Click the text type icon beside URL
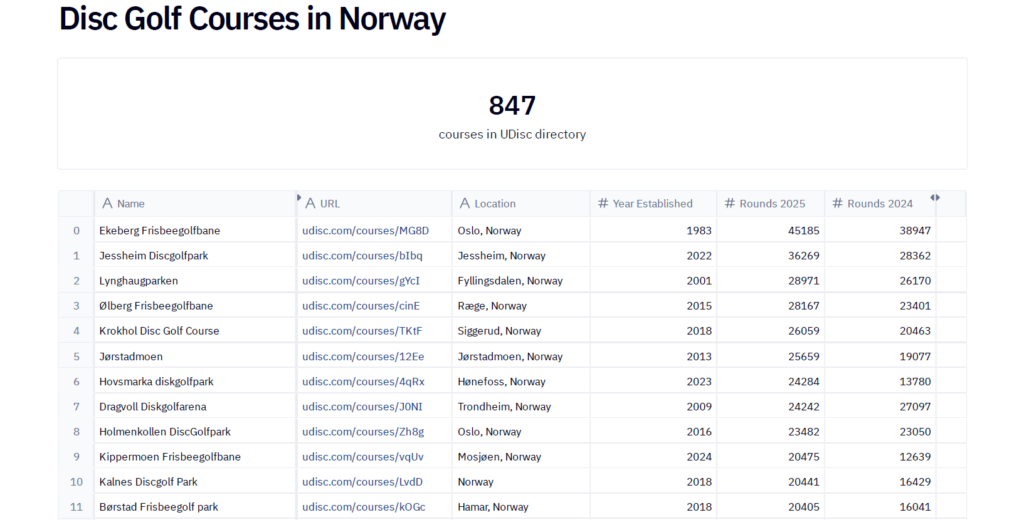The width and height of the screenshot is (1024, 520). point(310,204)
